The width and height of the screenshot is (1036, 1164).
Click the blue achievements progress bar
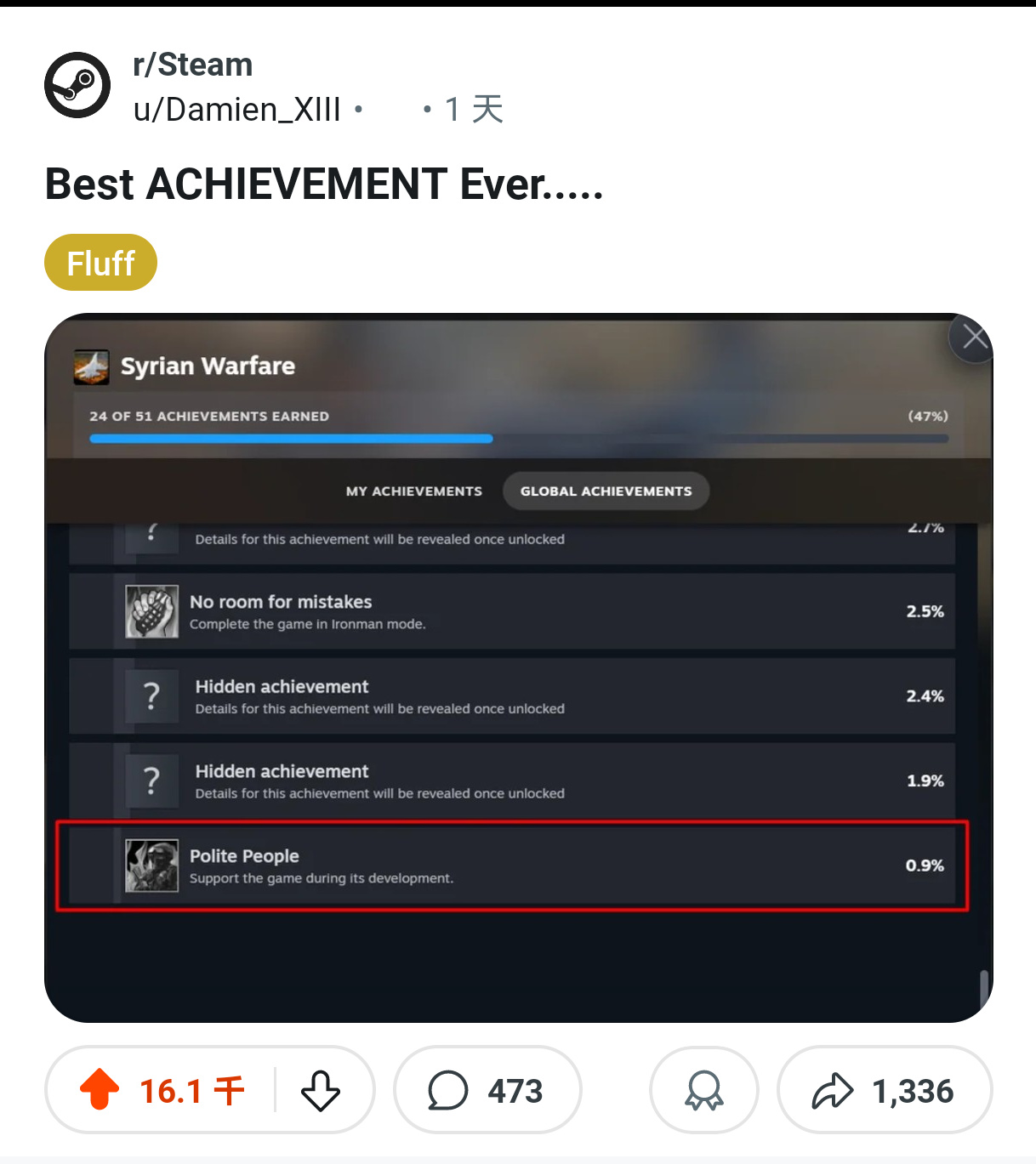click(291, 439)
